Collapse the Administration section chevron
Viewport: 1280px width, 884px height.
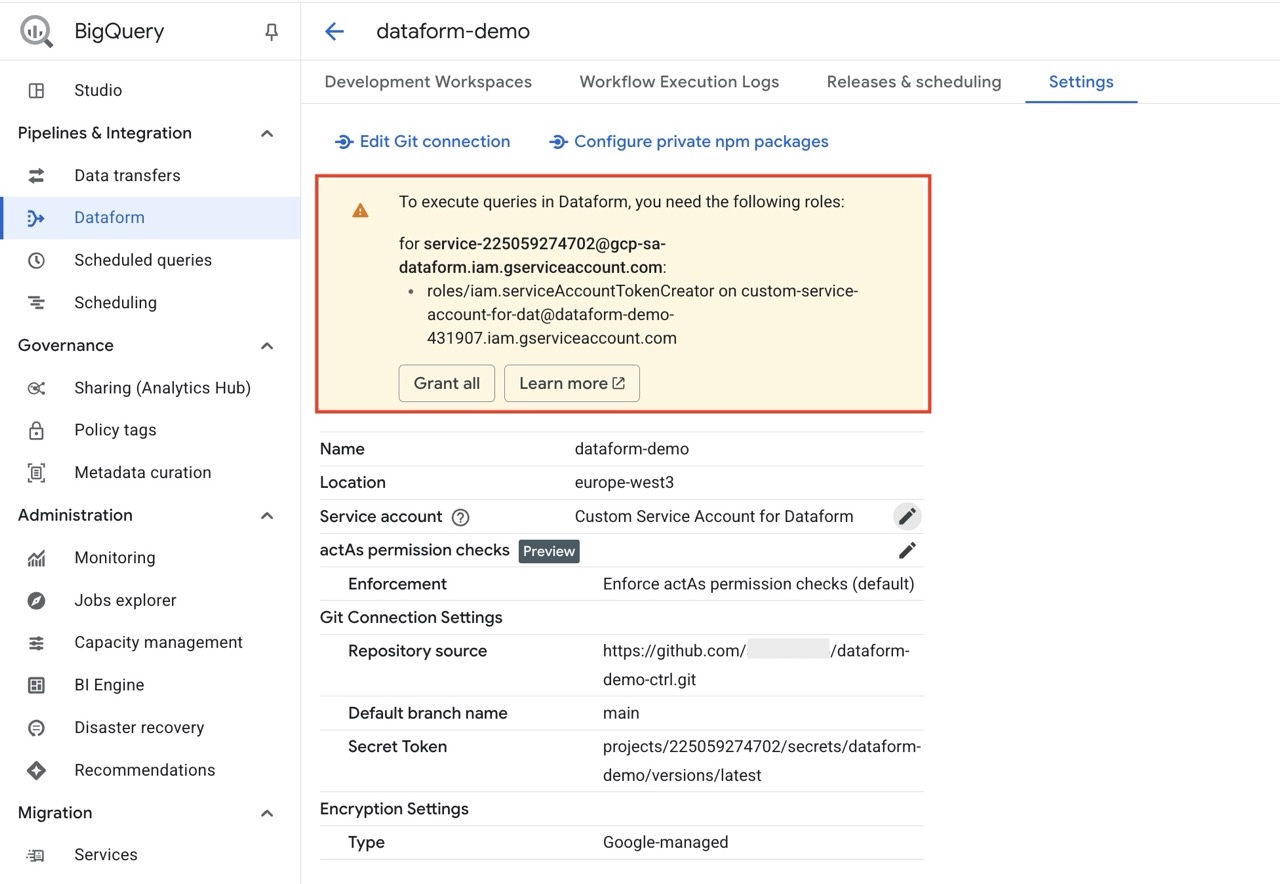(x=267, y=516)
